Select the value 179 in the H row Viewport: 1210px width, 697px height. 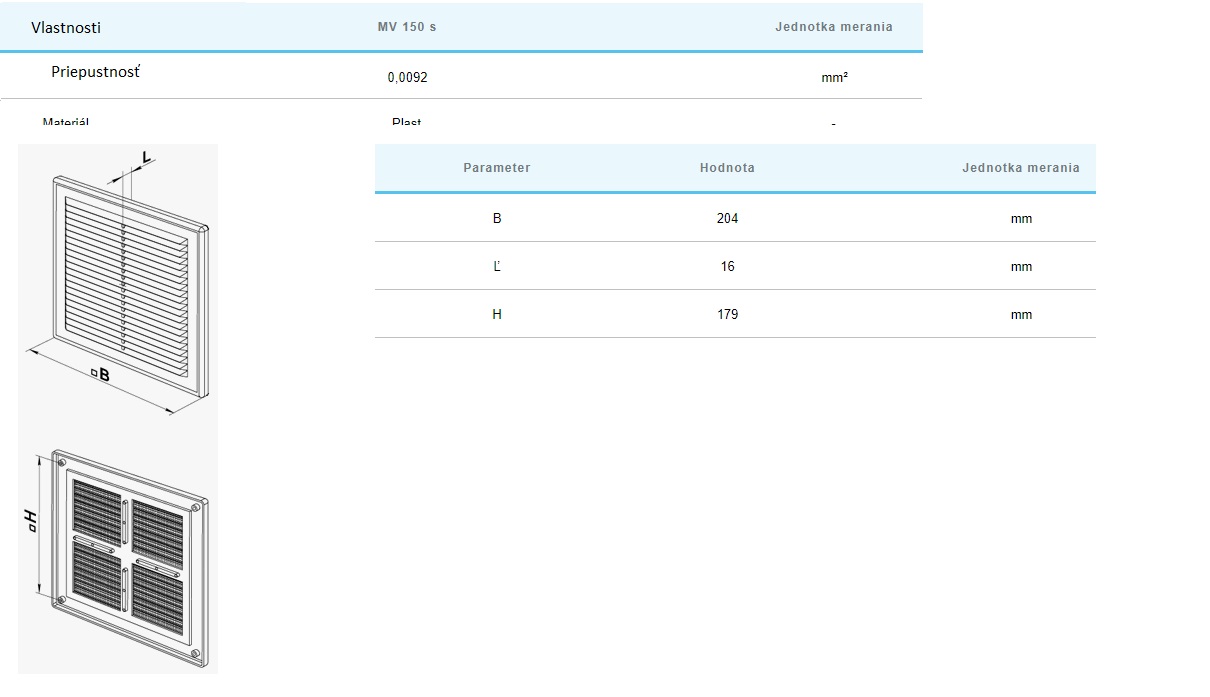[x=727, y=314]
